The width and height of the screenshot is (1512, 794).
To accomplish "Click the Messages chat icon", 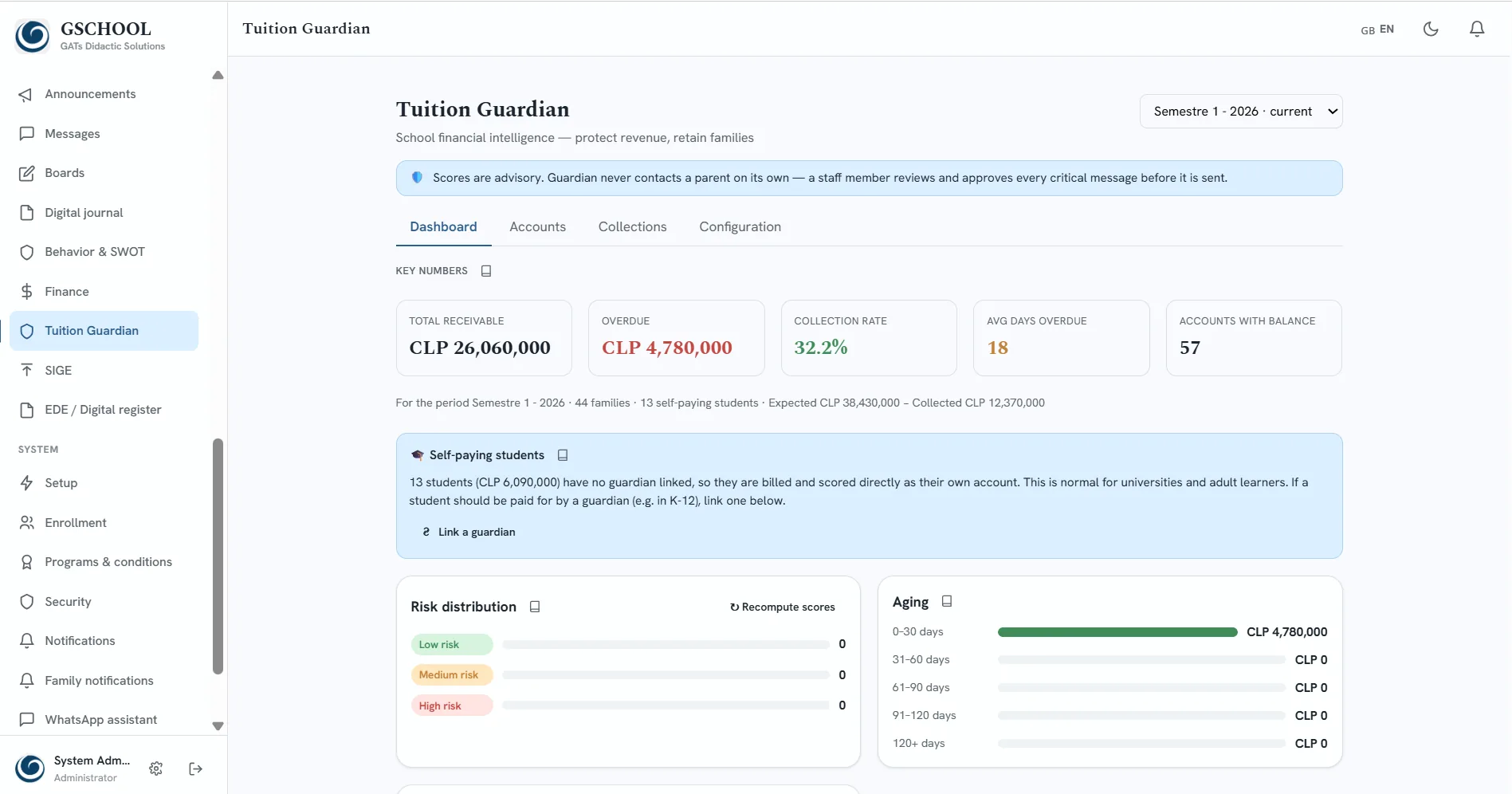I will (x=26, y=134).
